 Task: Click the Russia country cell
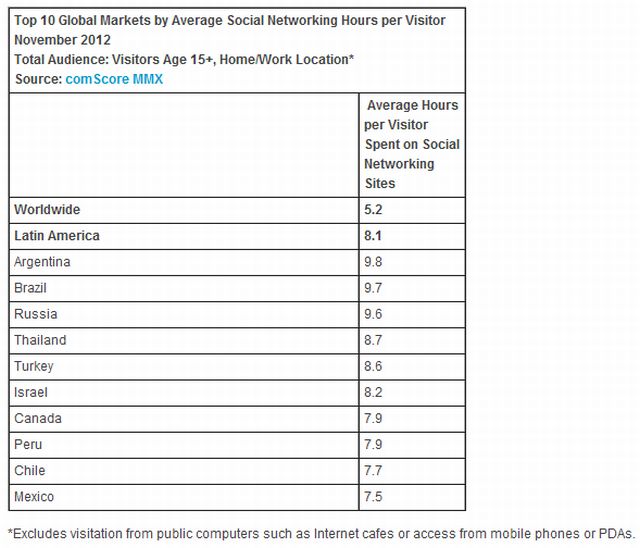(x=34, y=314)
